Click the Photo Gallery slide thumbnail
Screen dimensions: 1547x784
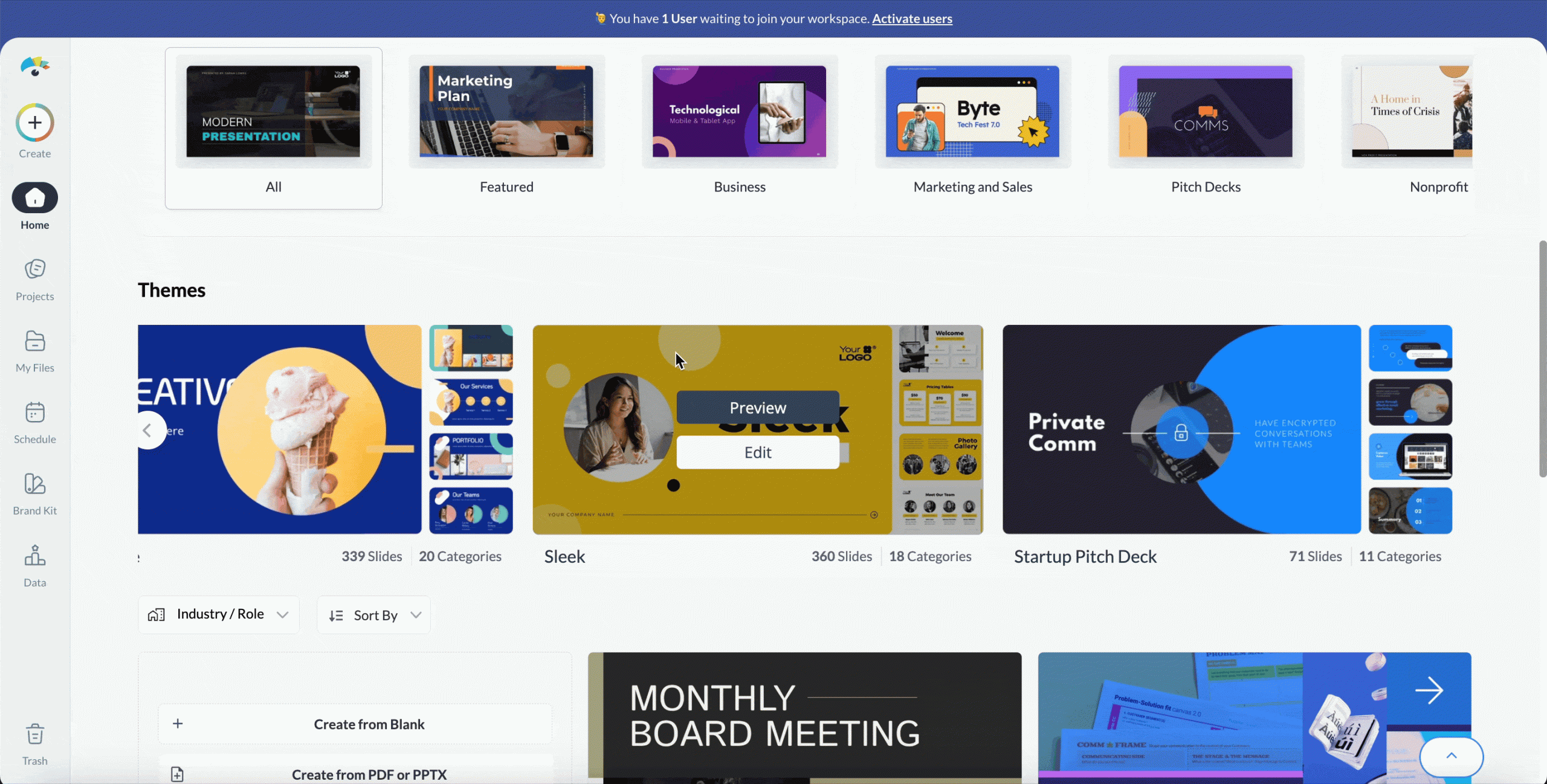click(940, 457)
